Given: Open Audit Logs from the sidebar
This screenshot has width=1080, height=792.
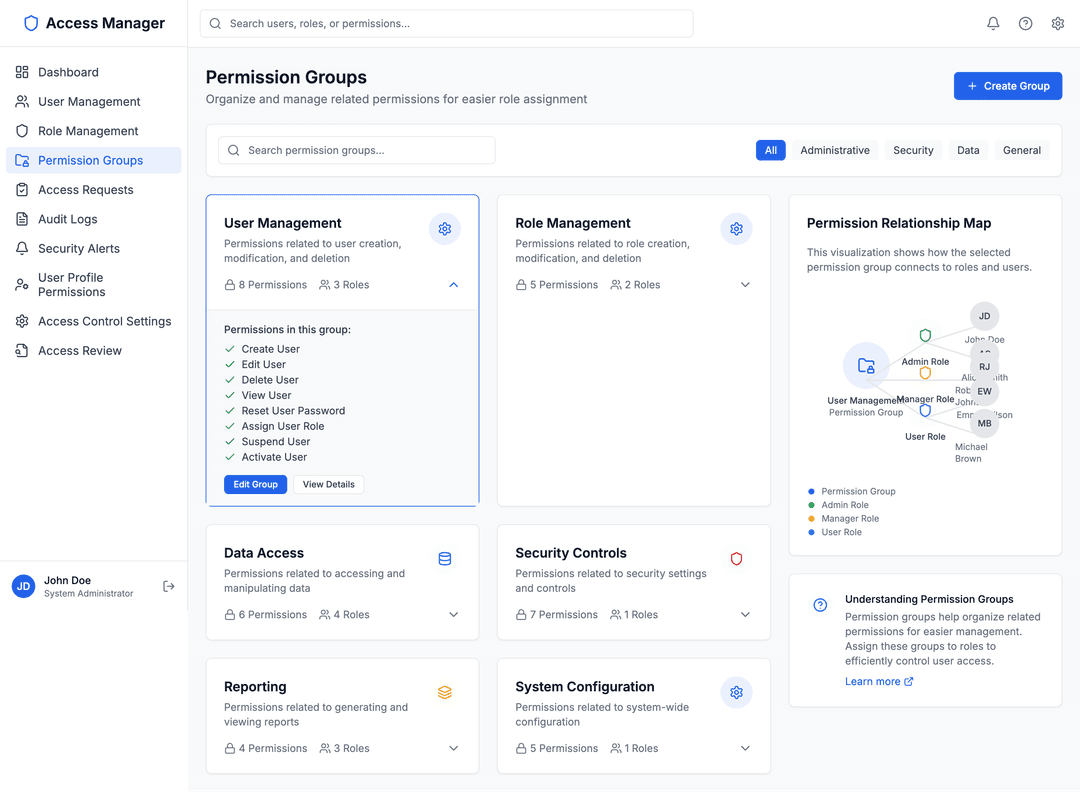Looking at the screenshot, I should 68,219.
